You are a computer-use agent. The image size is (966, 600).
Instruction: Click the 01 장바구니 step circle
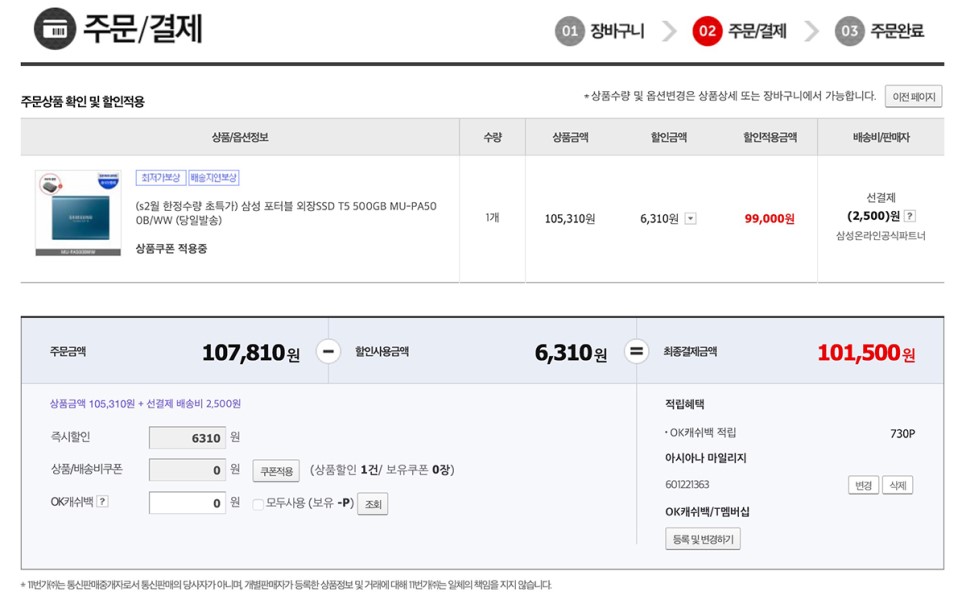click(x=569, y=31)
